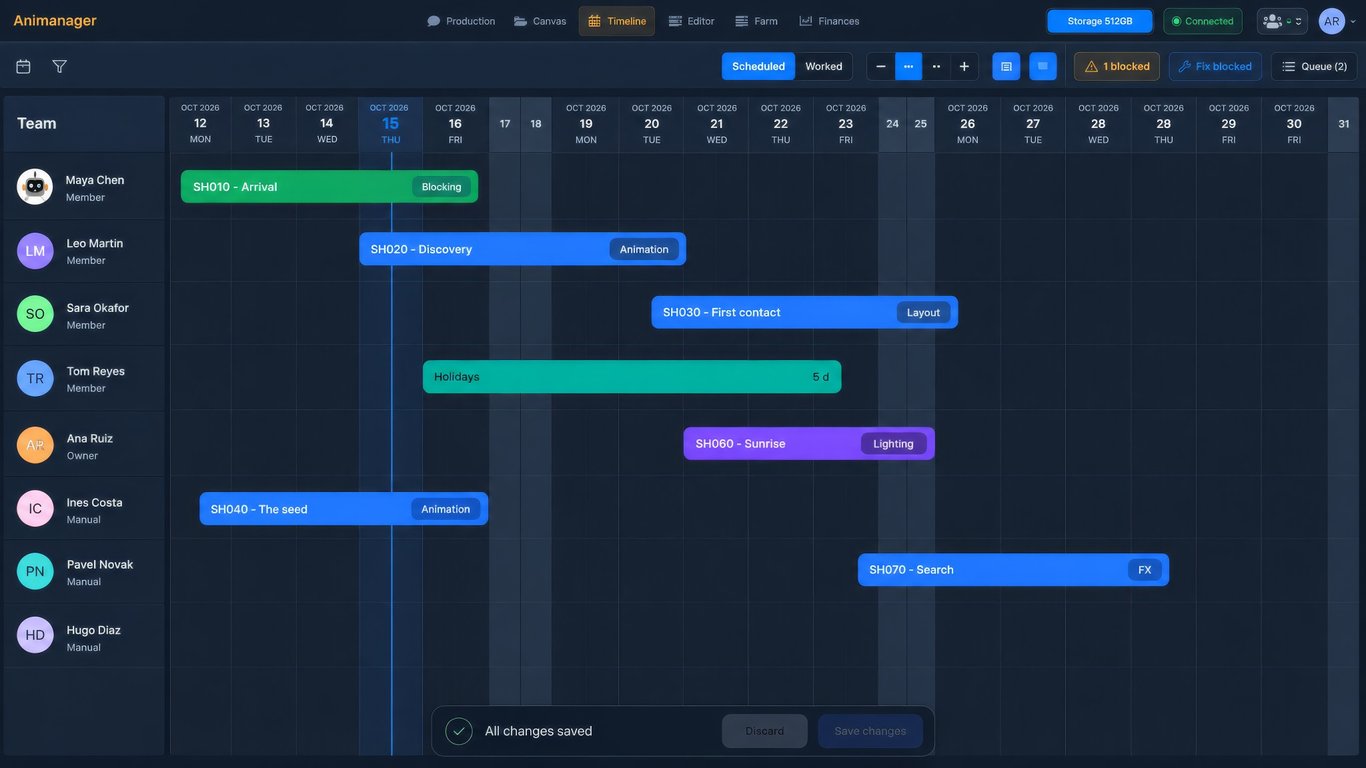Select the Timeline tab
This screenshot has height=768, width=1366.
[617, 21]
